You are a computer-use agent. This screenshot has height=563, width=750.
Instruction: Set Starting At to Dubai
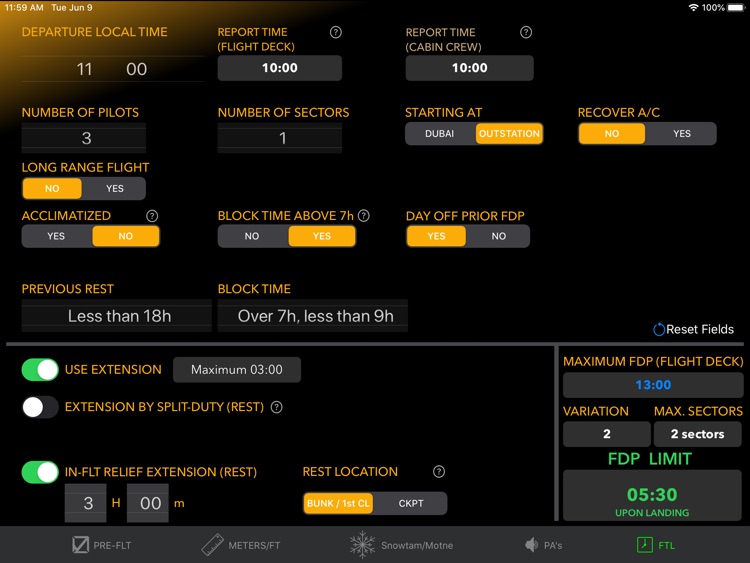point(440,133)
